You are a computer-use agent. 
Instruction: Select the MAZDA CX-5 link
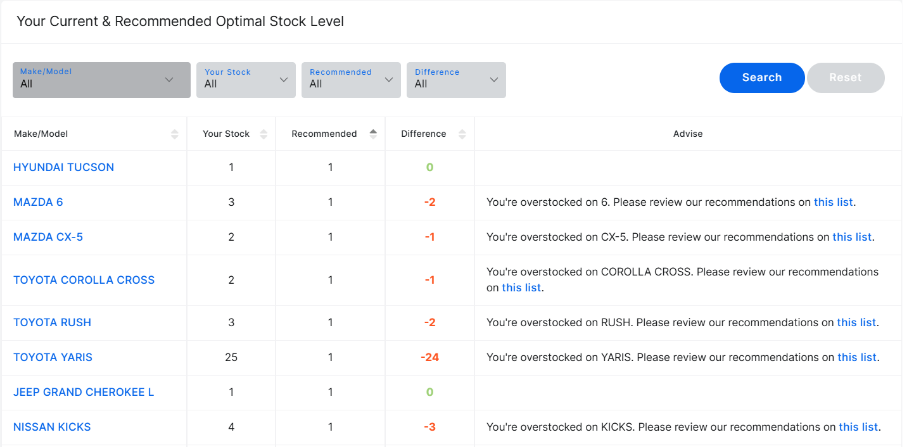(x=48, y=237)
